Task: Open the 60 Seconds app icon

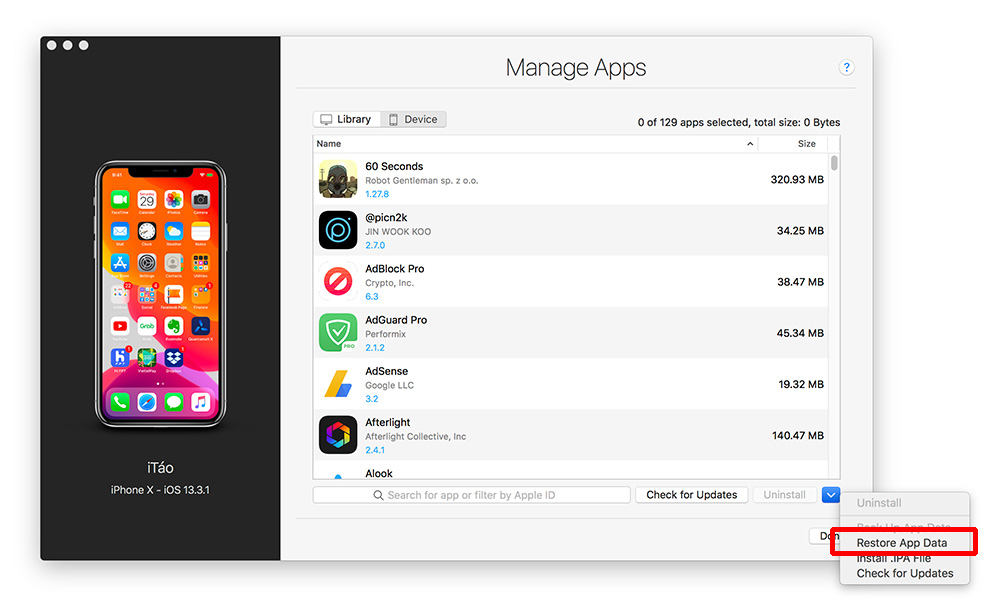Action: 338,179
